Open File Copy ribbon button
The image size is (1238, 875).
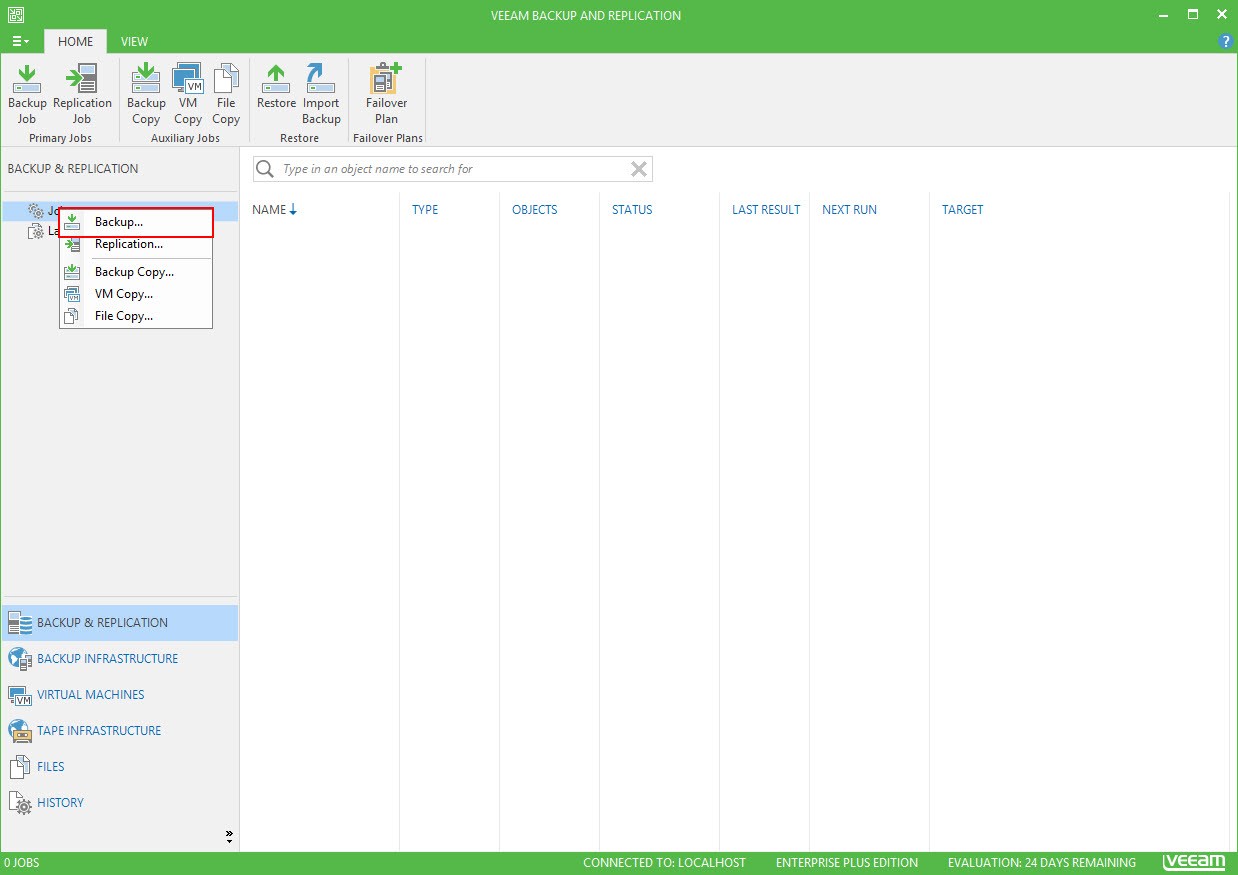coord(226,94)
